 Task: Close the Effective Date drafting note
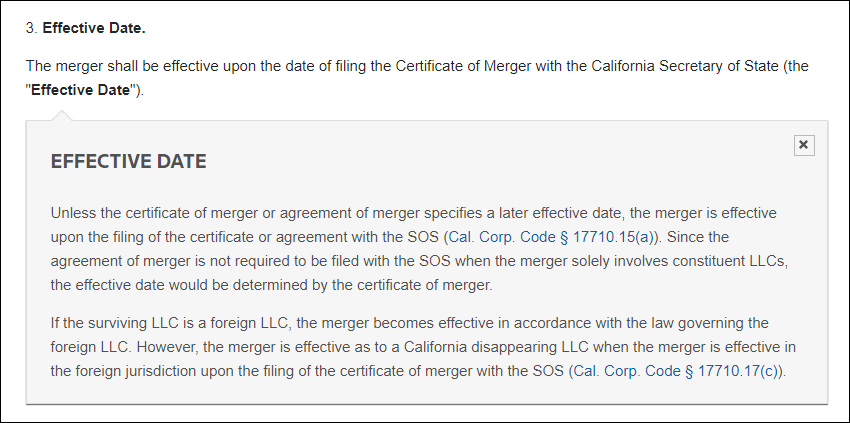[804, 145]
